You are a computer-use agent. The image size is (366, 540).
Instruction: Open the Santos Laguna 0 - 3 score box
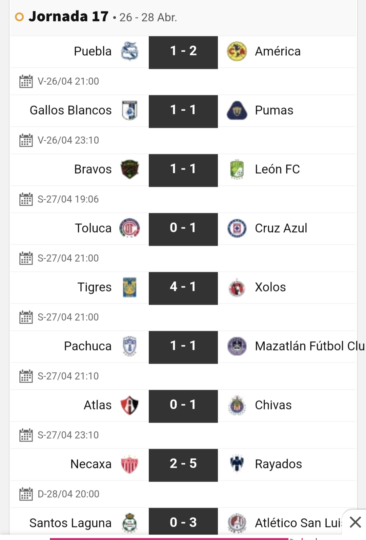[183, 521]
